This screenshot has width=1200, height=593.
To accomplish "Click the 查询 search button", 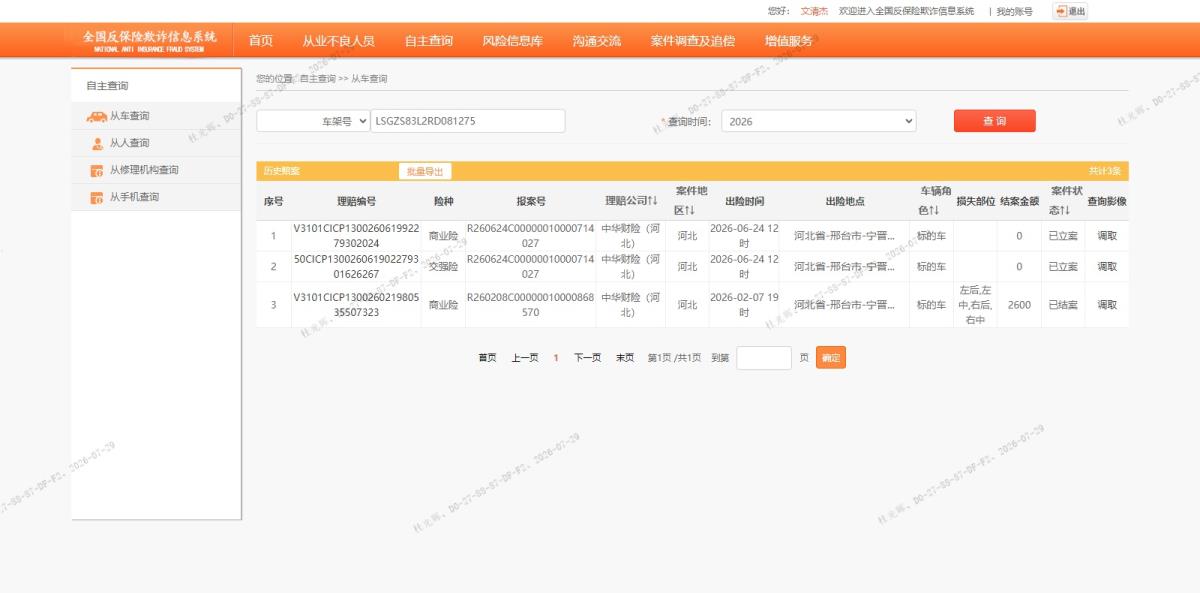I will click(x=994, y=121).
